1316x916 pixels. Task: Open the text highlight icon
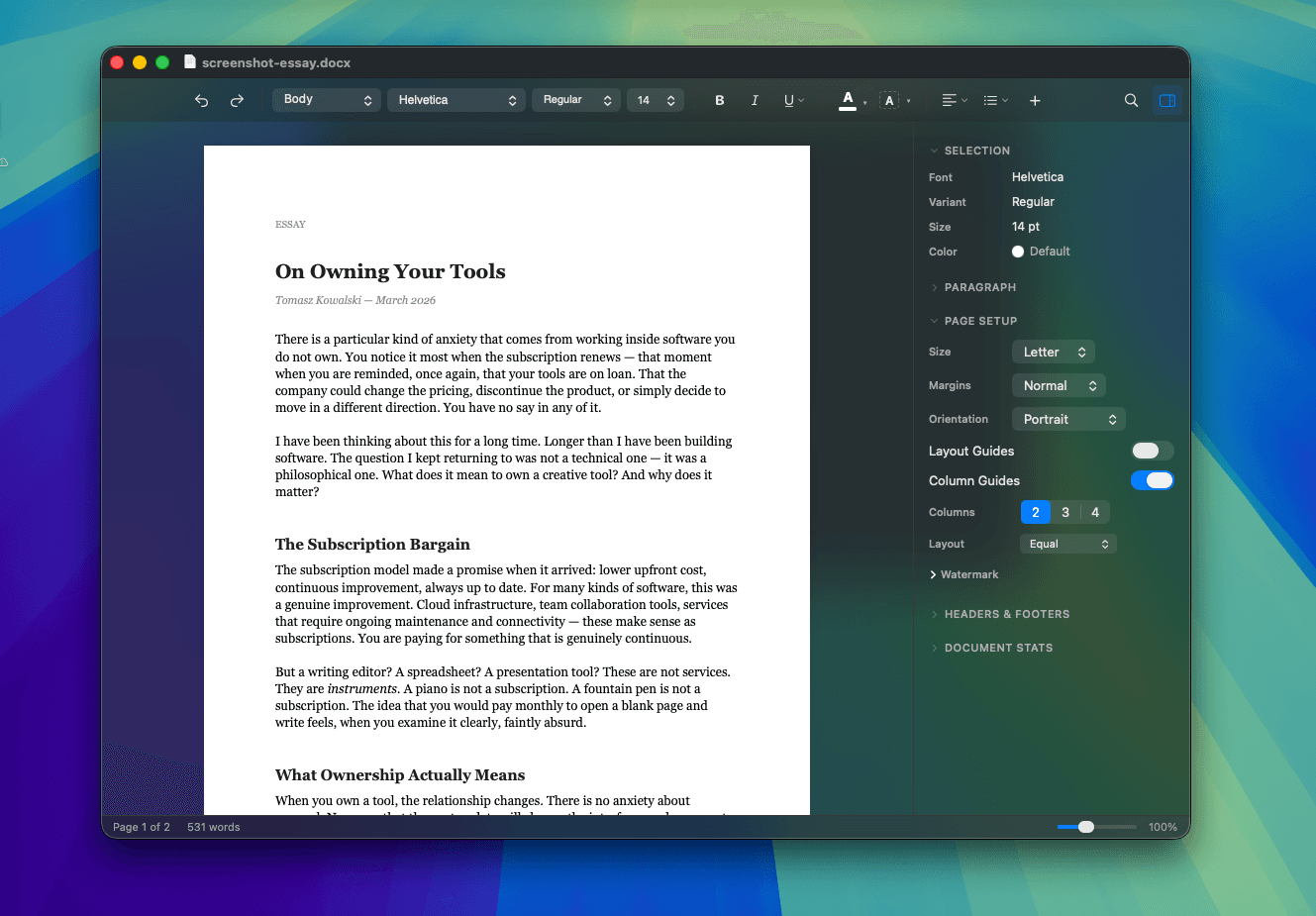(889, 100)
